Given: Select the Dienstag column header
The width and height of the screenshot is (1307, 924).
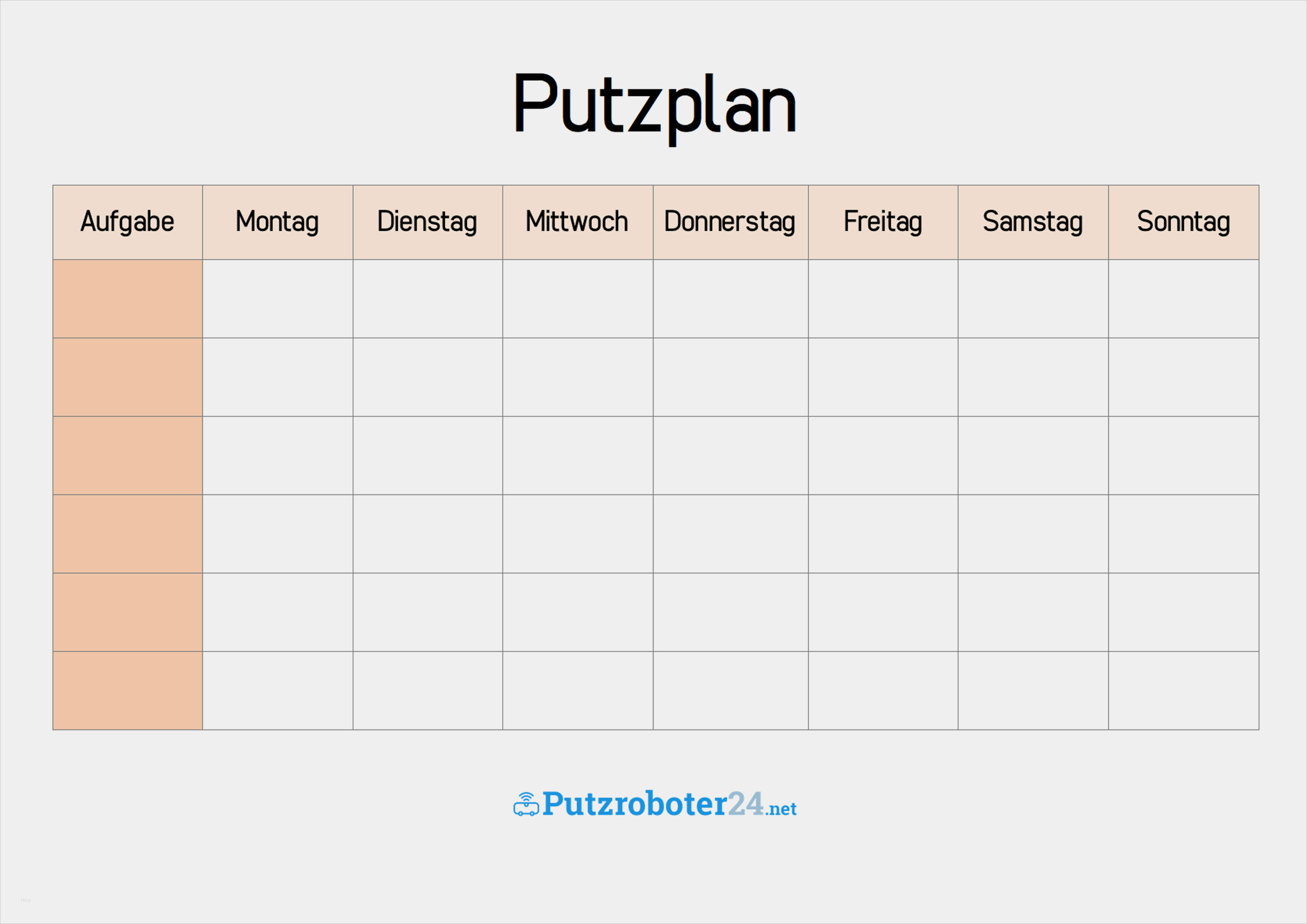Looking at the screenshot, I should [427, 222].
